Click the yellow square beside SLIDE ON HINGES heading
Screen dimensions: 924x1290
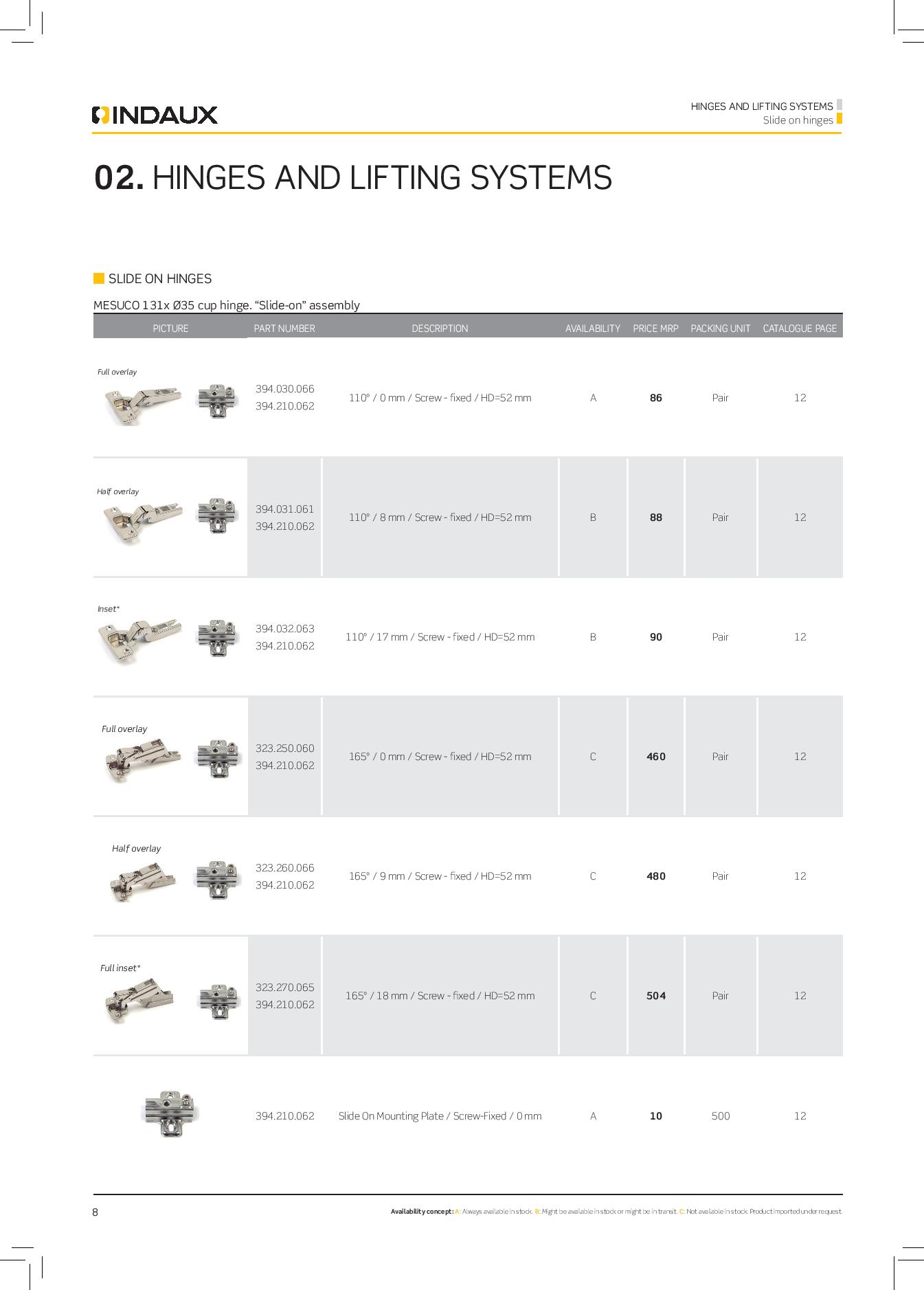pyautogui.click(x=99, y=278)
